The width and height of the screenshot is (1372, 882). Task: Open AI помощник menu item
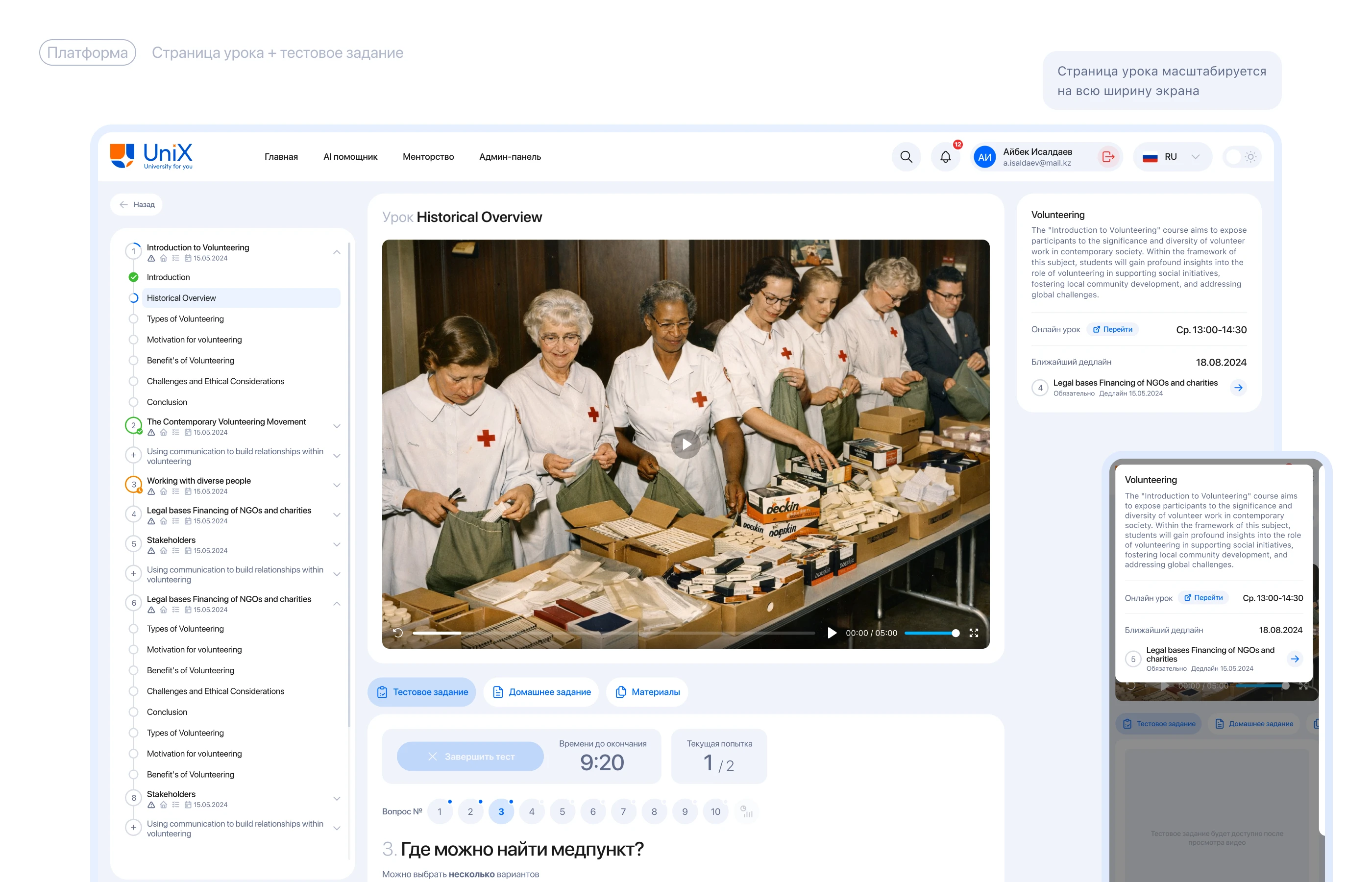pyautogui.click(x=350, y=157)
